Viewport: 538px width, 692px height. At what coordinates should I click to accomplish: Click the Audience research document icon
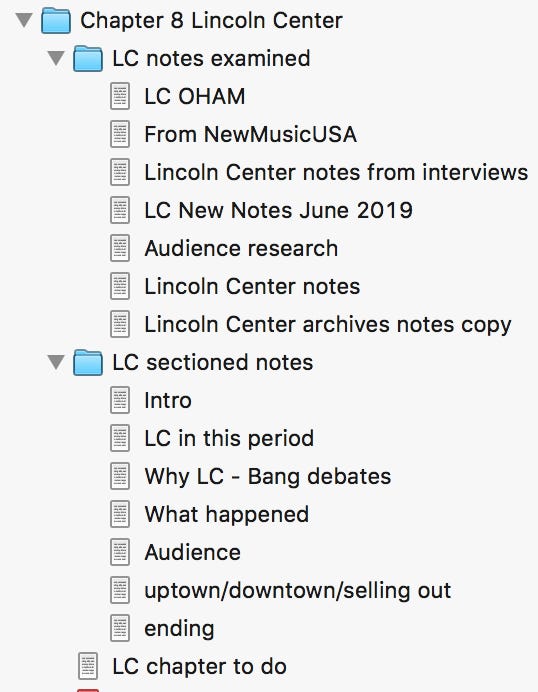point(120,248)
